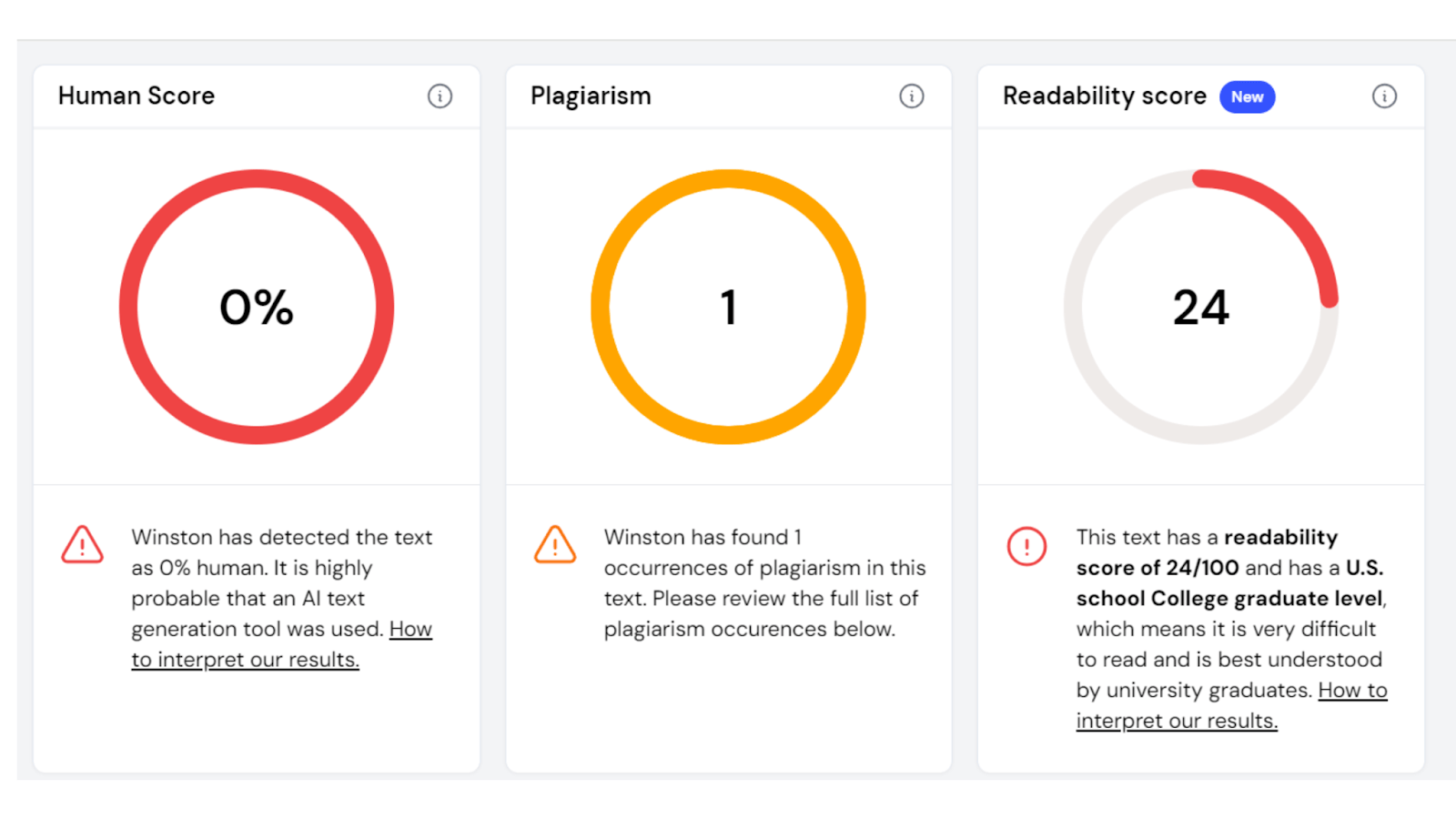Click 'Winston has found 1' plagiarism message
This screenshot has width=1456, height=819.
point(703,537)
